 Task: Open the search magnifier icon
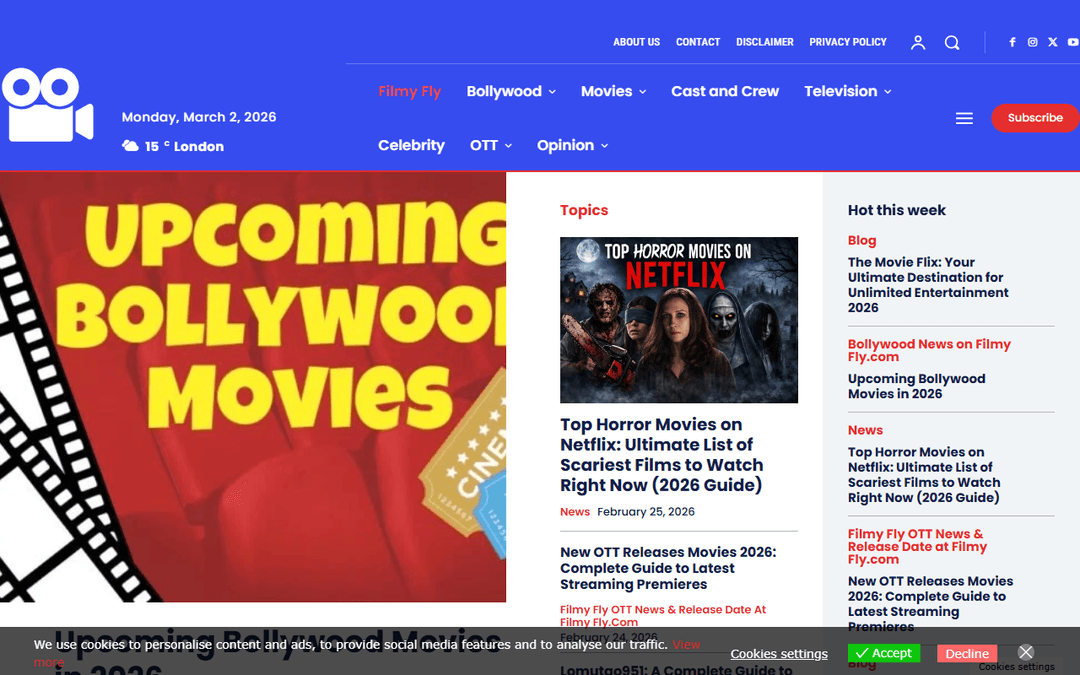click(x=952, y=43)
